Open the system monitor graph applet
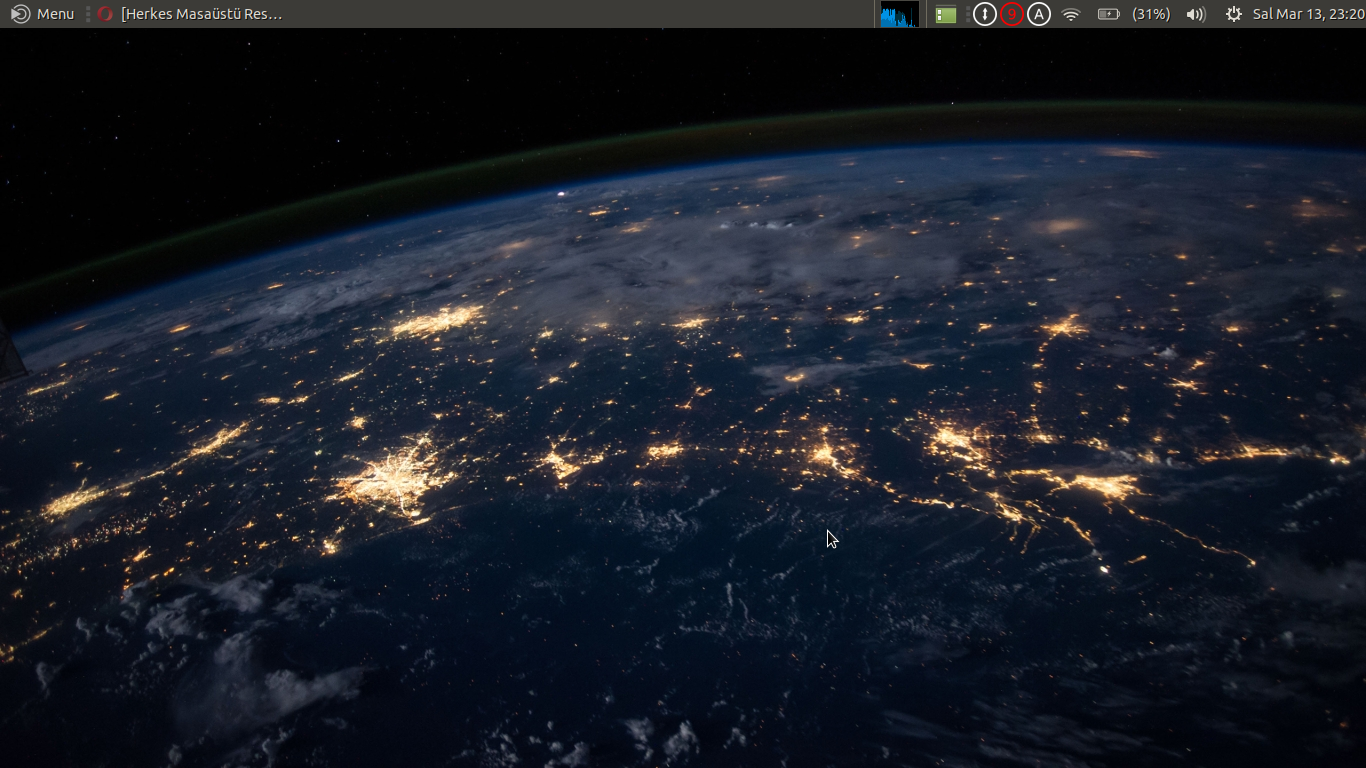1366x768 pixels. [900, 14]
